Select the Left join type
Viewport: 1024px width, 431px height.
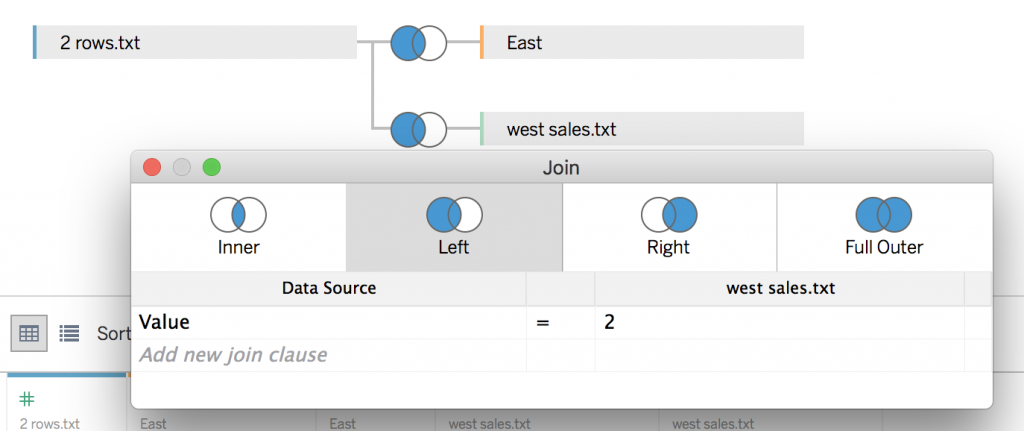pos(454,227)
